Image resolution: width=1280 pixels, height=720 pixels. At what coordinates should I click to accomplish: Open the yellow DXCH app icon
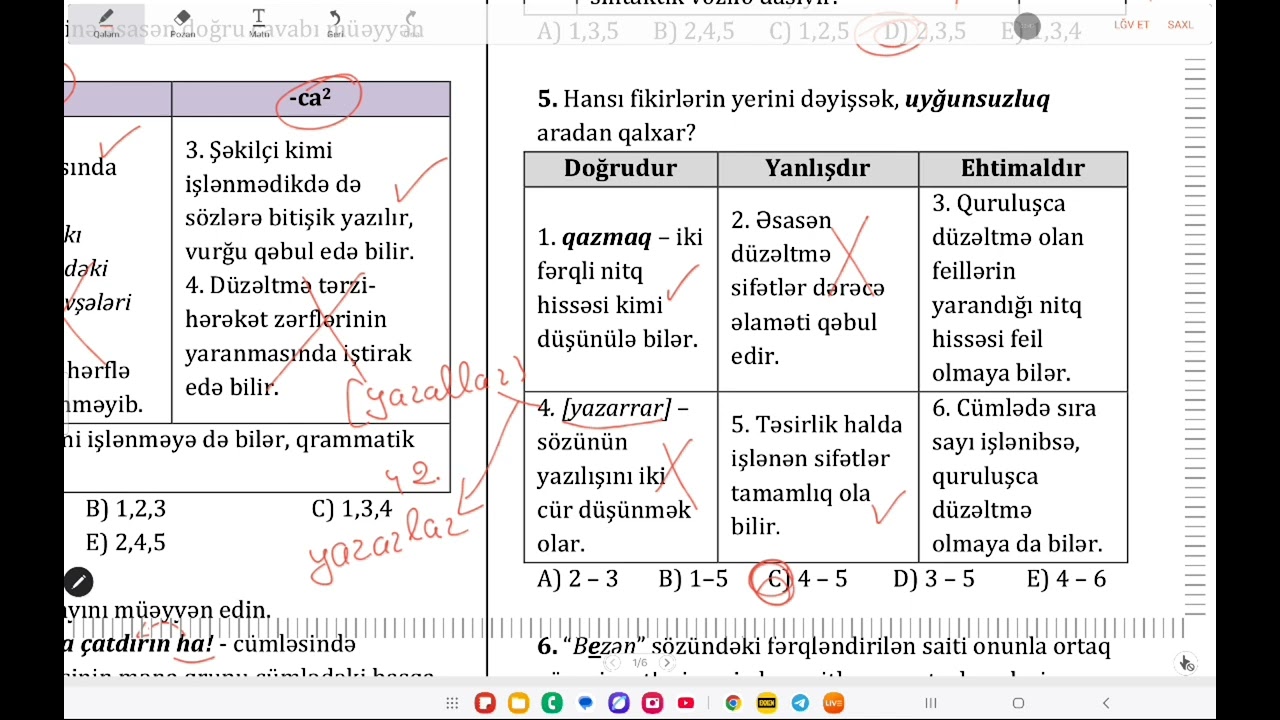(767, 703)
